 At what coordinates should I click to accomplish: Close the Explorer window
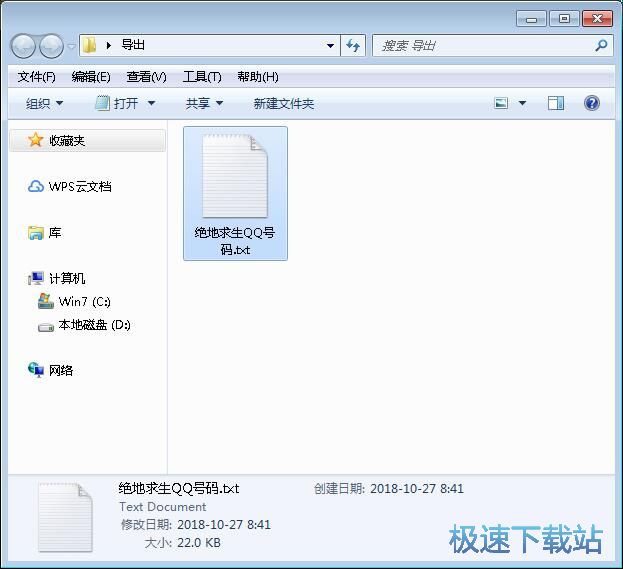pos(597,19)
